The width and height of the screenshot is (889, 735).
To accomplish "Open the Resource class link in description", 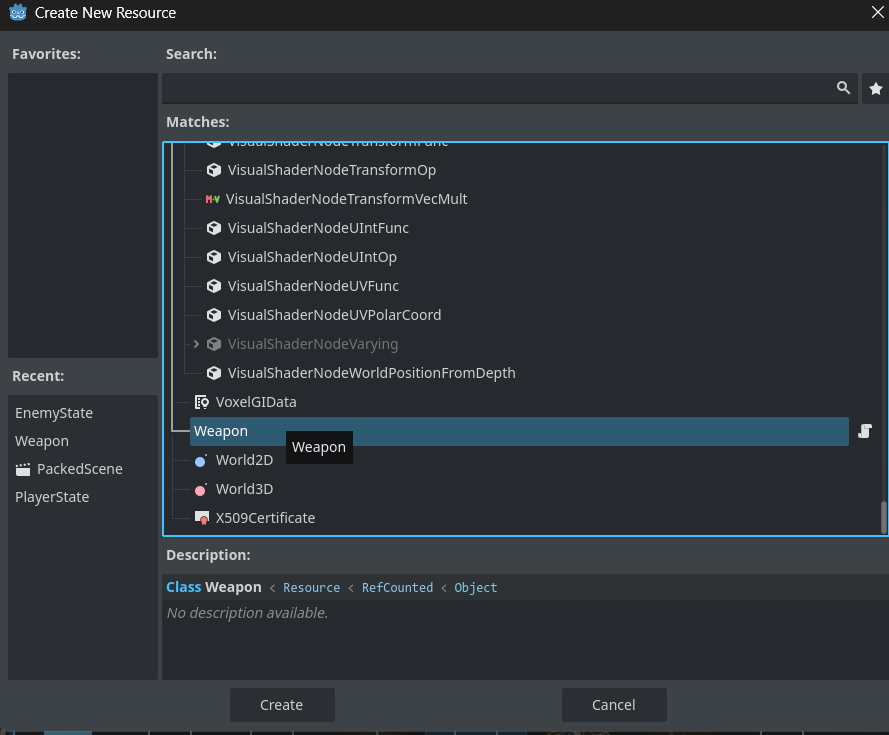I will [x=311, y=588].
